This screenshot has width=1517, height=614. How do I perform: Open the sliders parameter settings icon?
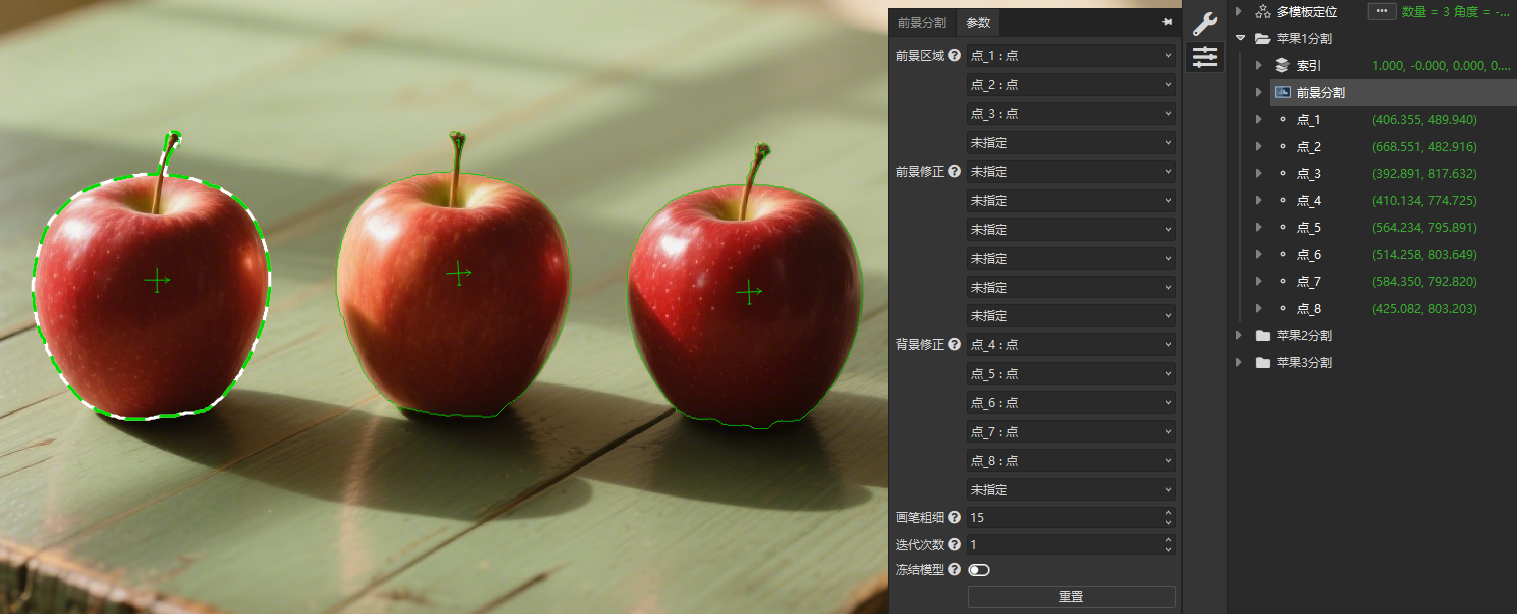[x=1205, y=57]
